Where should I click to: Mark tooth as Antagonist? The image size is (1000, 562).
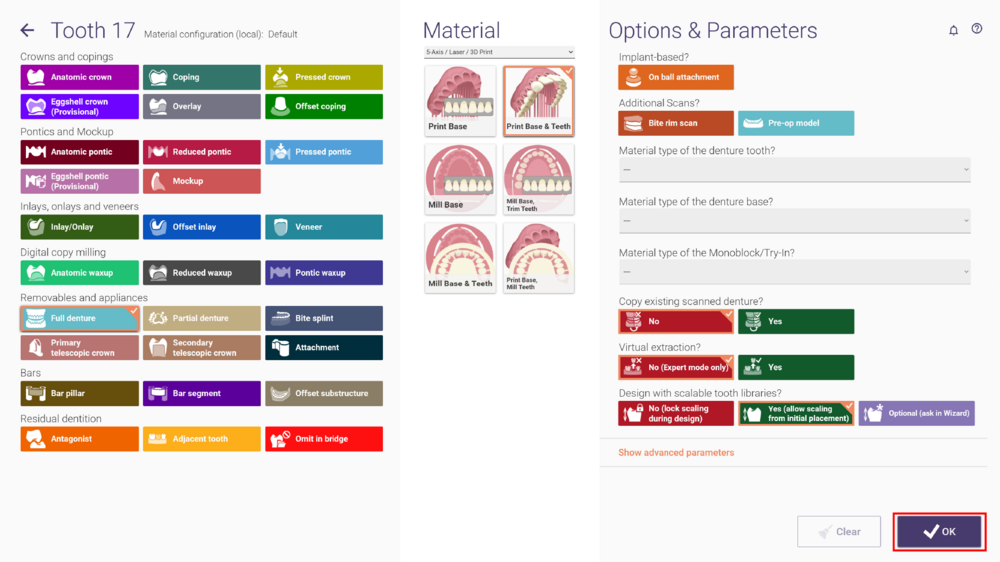tap(80, 439)
